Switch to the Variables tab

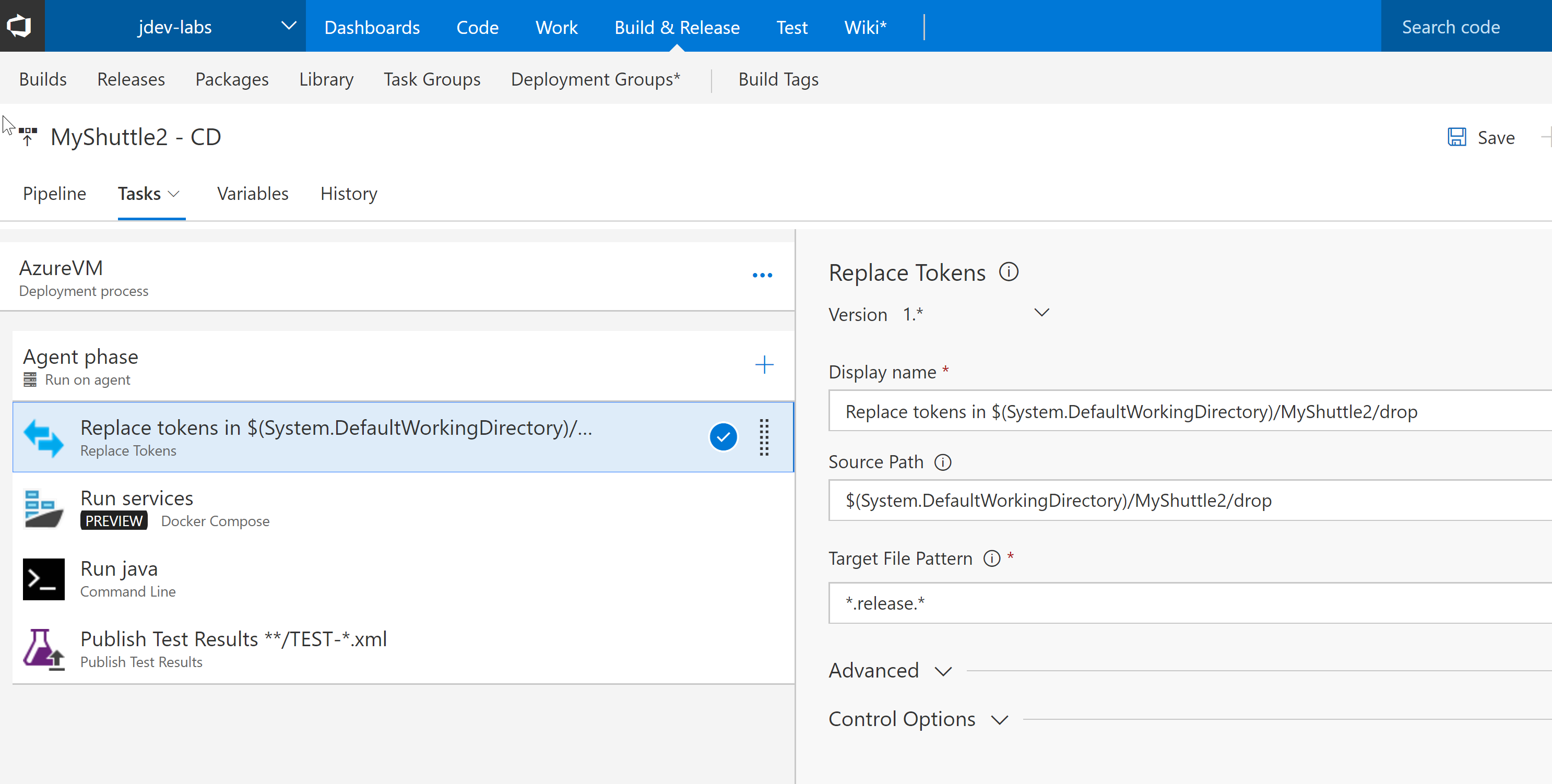(x=252, y=193)
